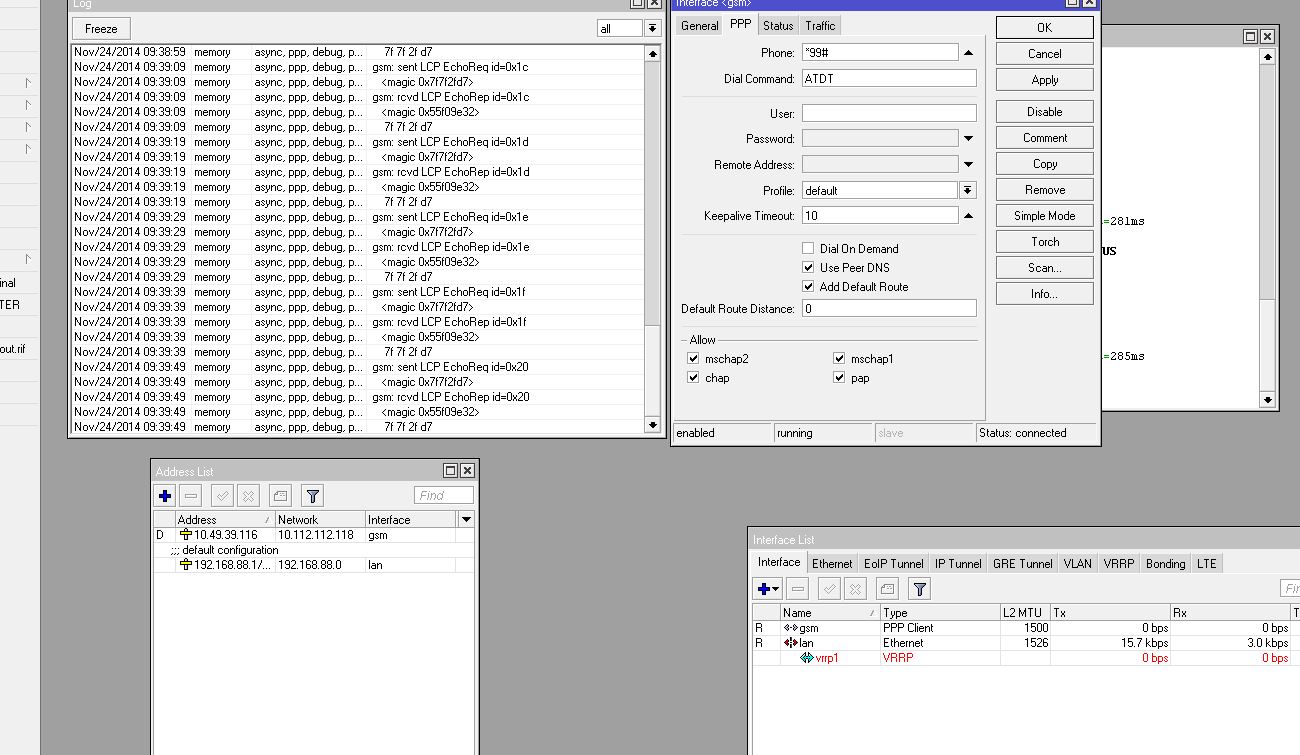This screenshot has height=755, width=1300.
Task: Open the Bonding tab
Action: tap(1166, 564)
